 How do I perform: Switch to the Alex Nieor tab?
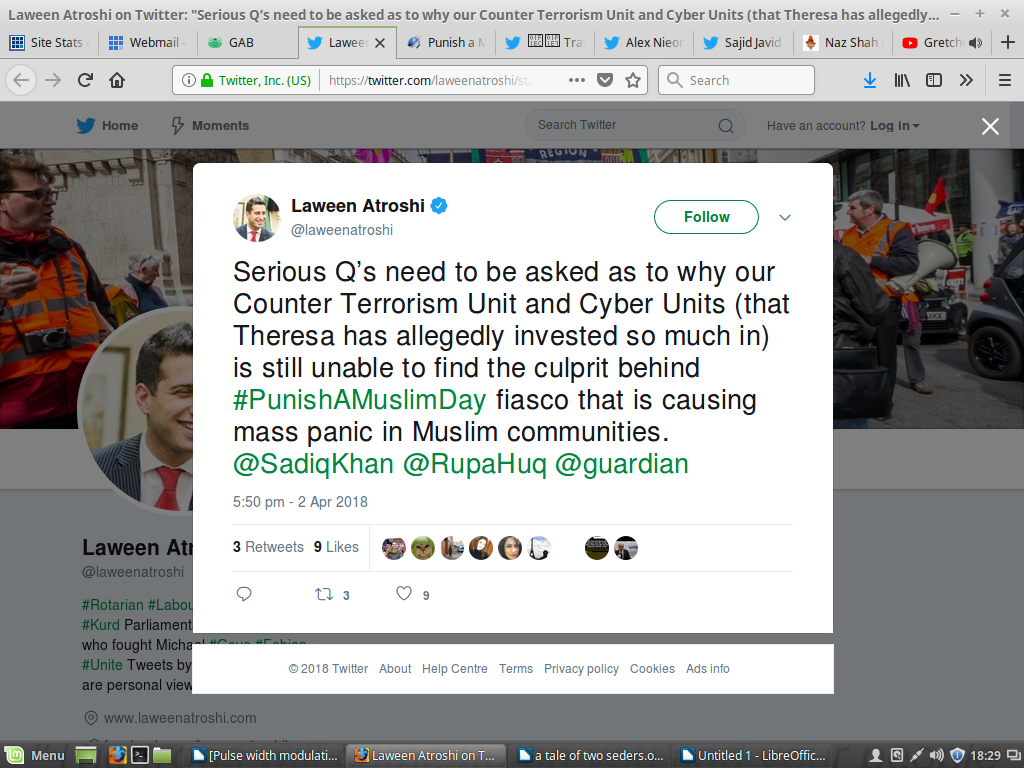643,42
